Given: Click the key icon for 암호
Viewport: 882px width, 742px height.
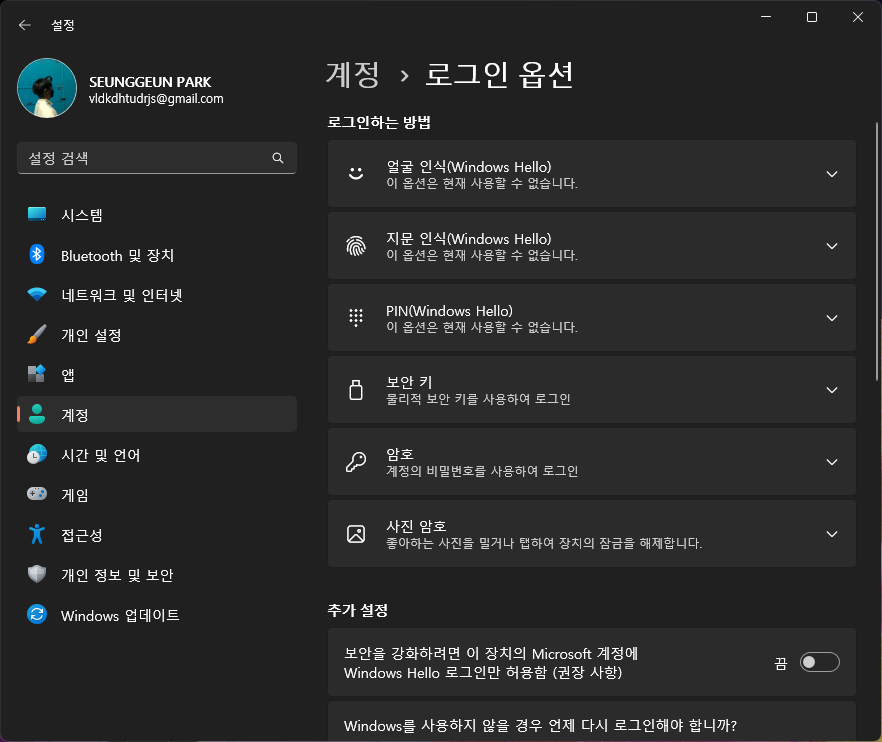Looking at the screenshot, I should (356, 462).
